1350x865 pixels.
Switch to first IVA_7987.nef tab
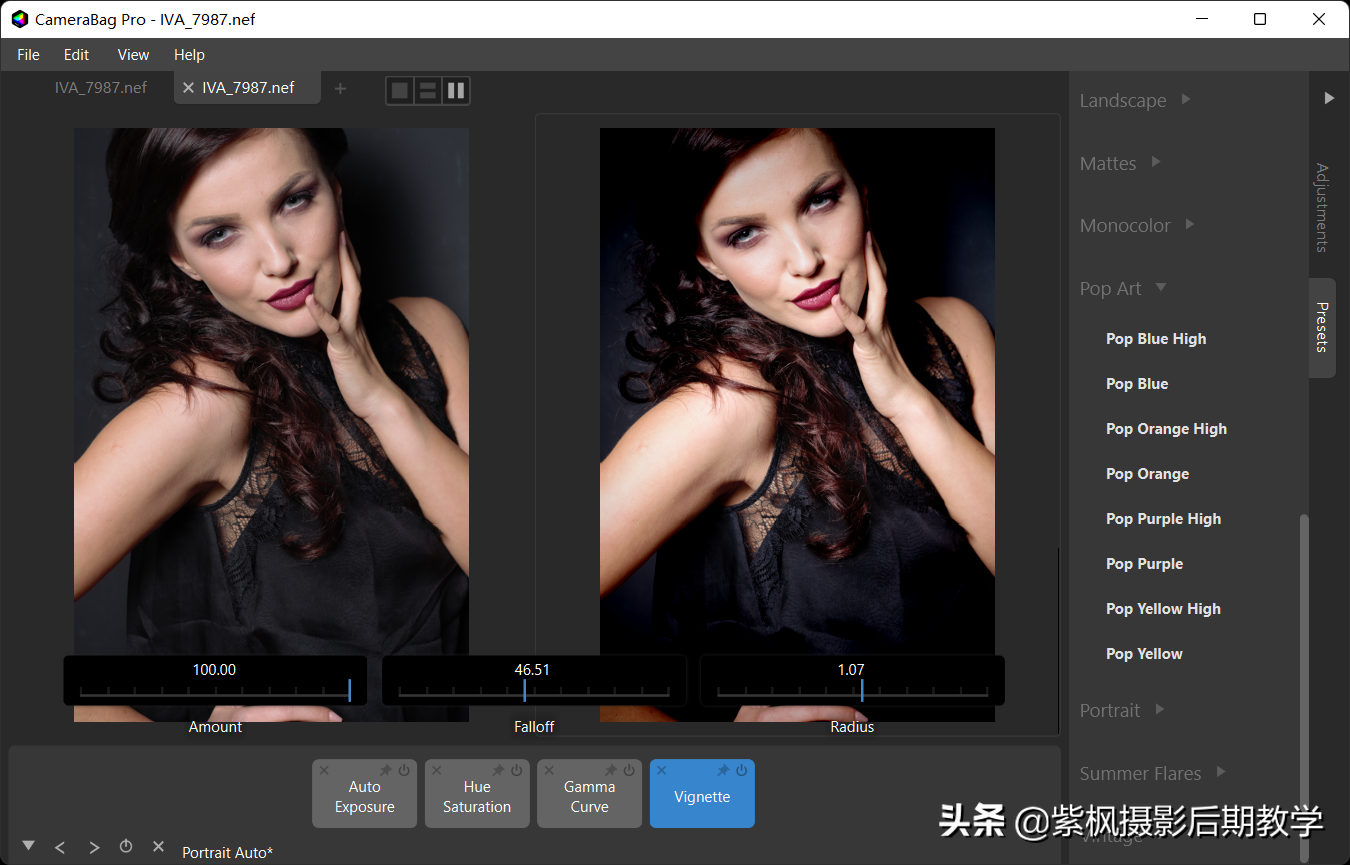[x=100, y=88]
